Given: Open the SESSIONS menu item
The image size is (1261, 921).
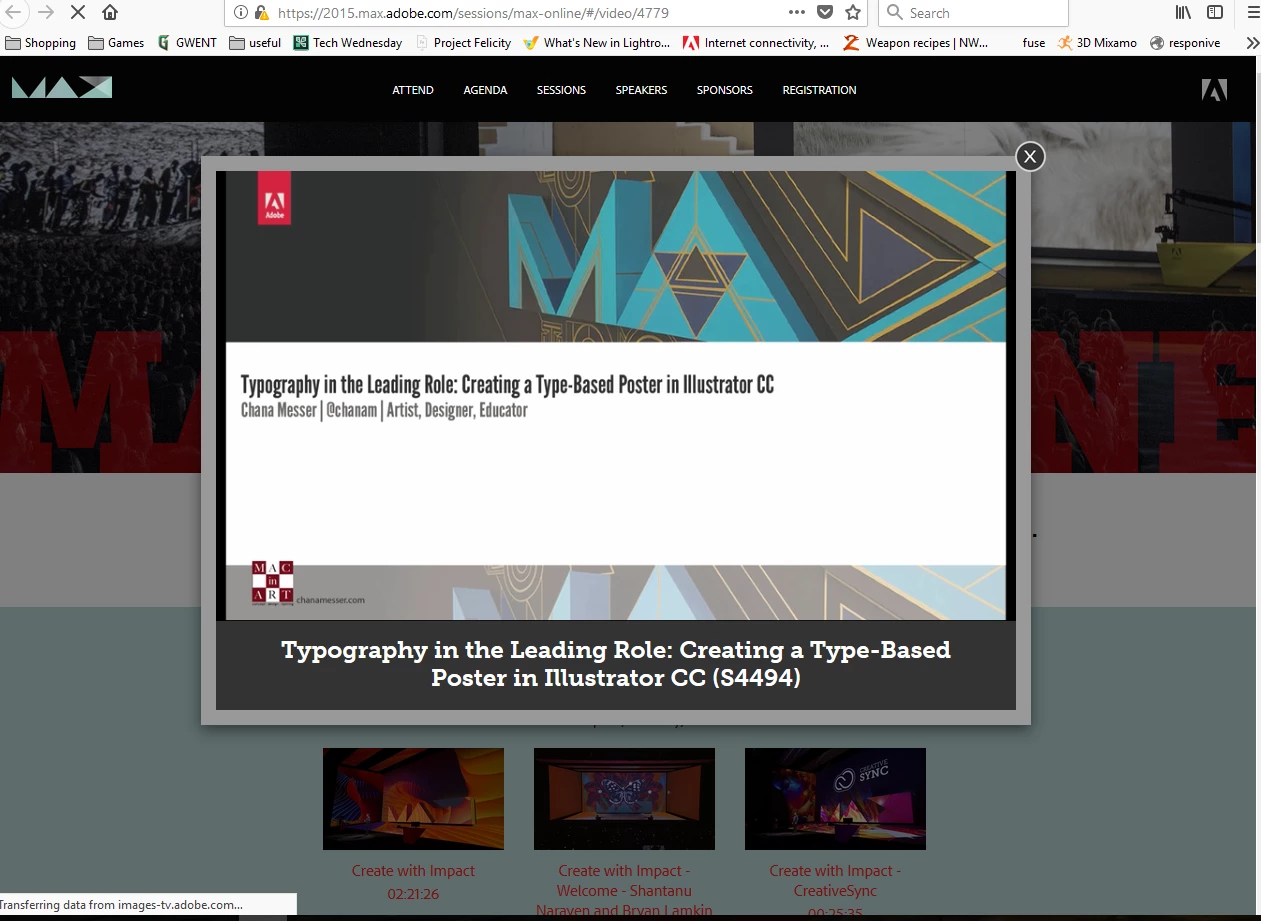Looking at the screenshot, I should pos(561,90).
